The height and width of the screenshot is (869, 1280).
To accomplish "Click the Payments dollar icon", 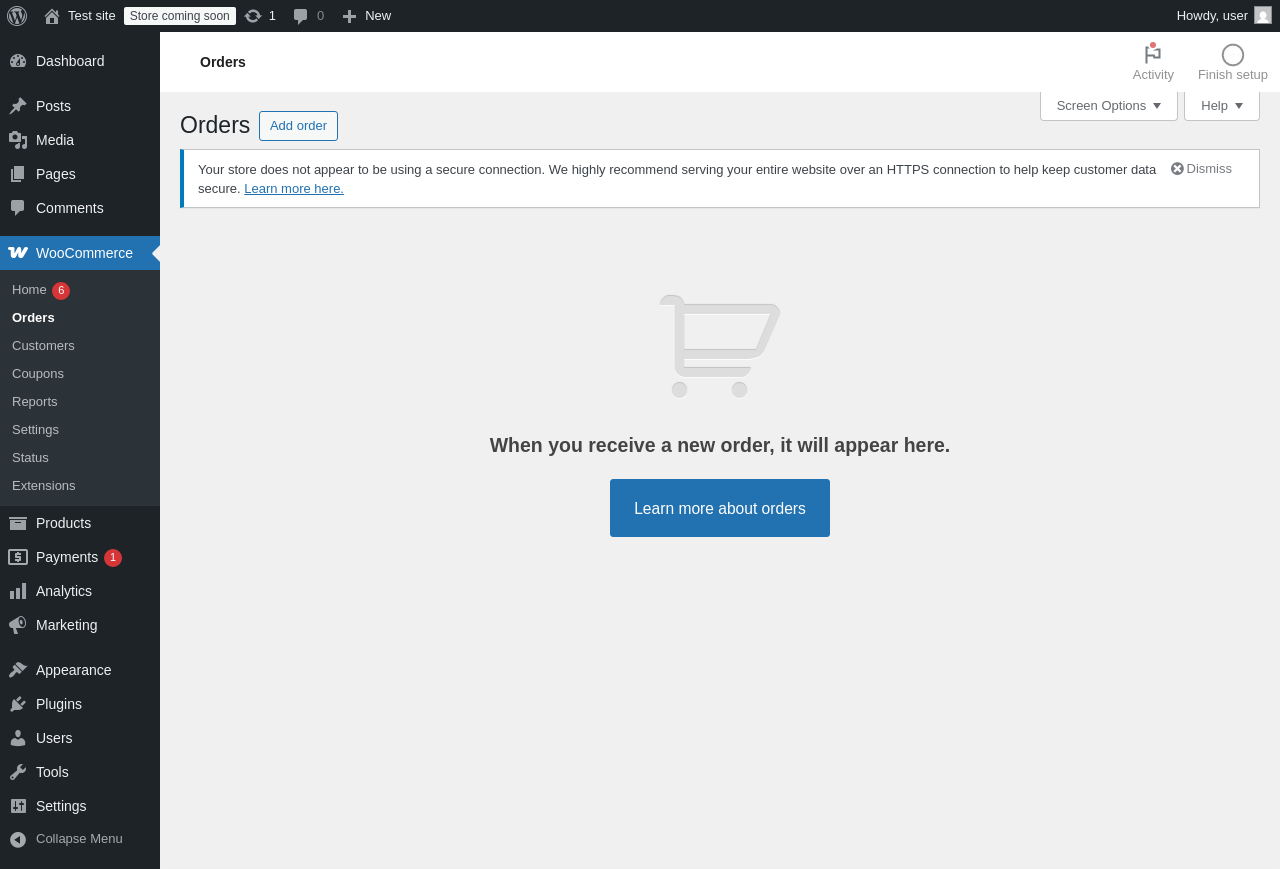I will click(18, 557).
